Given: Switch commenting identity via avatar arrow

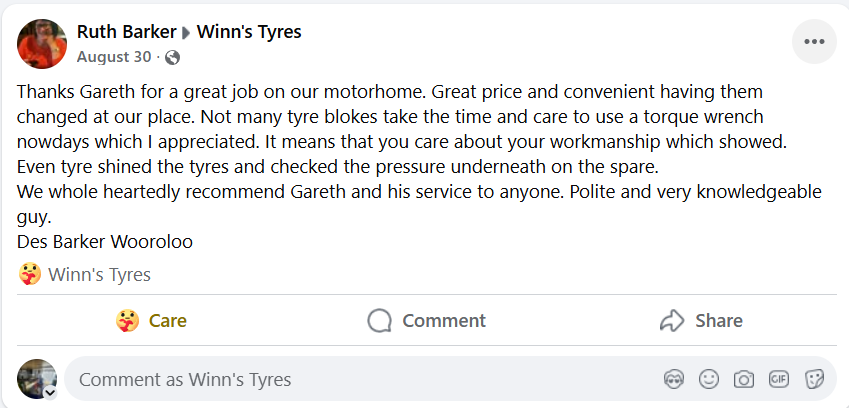Looking at the screenshot, I should 49,392.
